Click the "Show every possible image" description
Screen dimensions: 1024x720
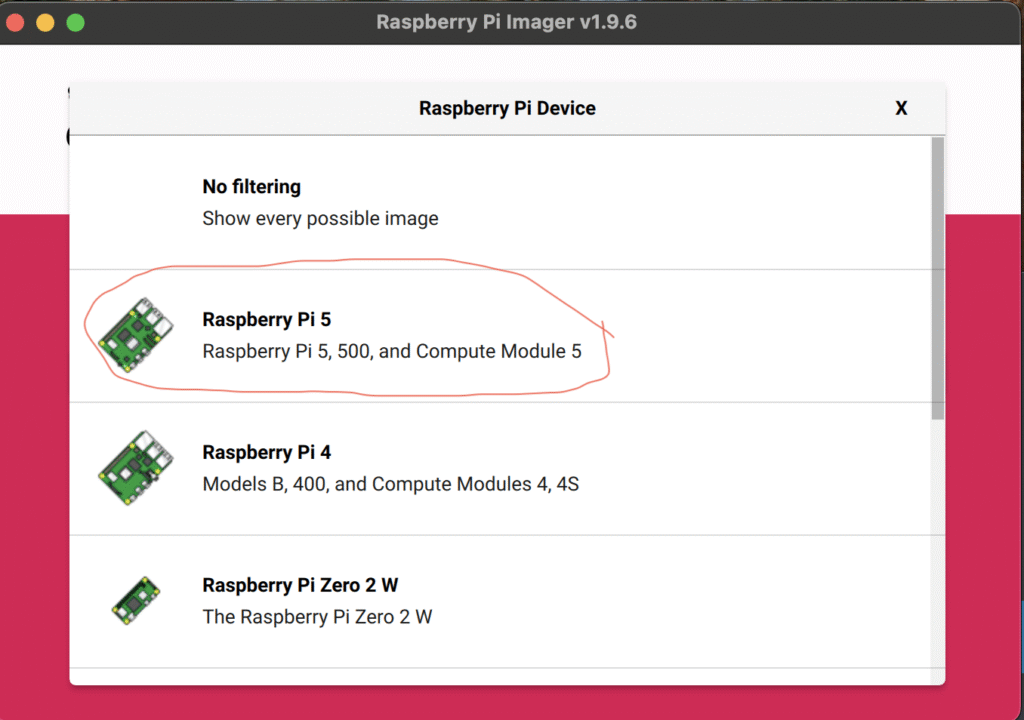[320, 218]
